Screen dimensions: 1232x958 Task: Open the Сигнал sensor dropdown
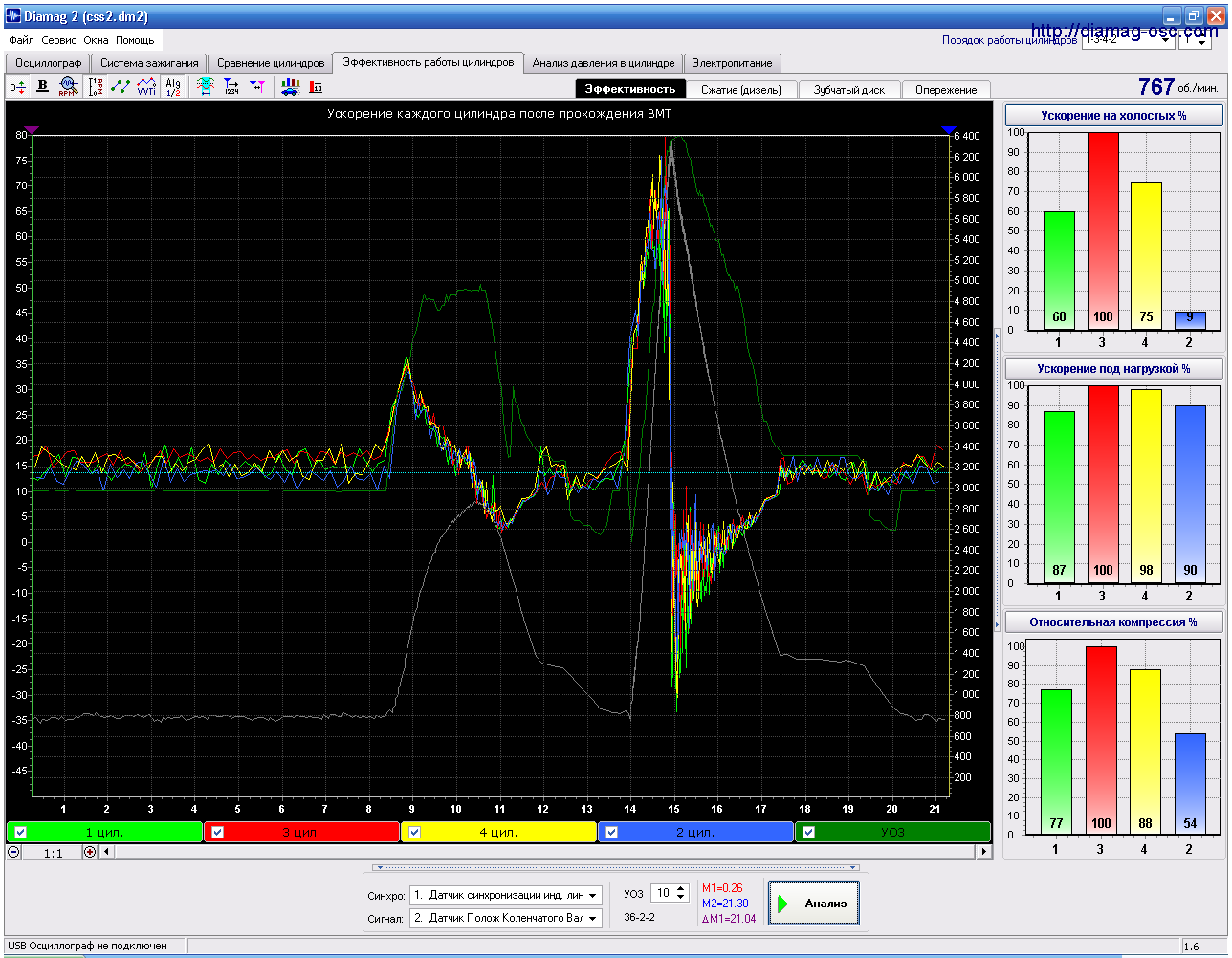pos(506,918)
